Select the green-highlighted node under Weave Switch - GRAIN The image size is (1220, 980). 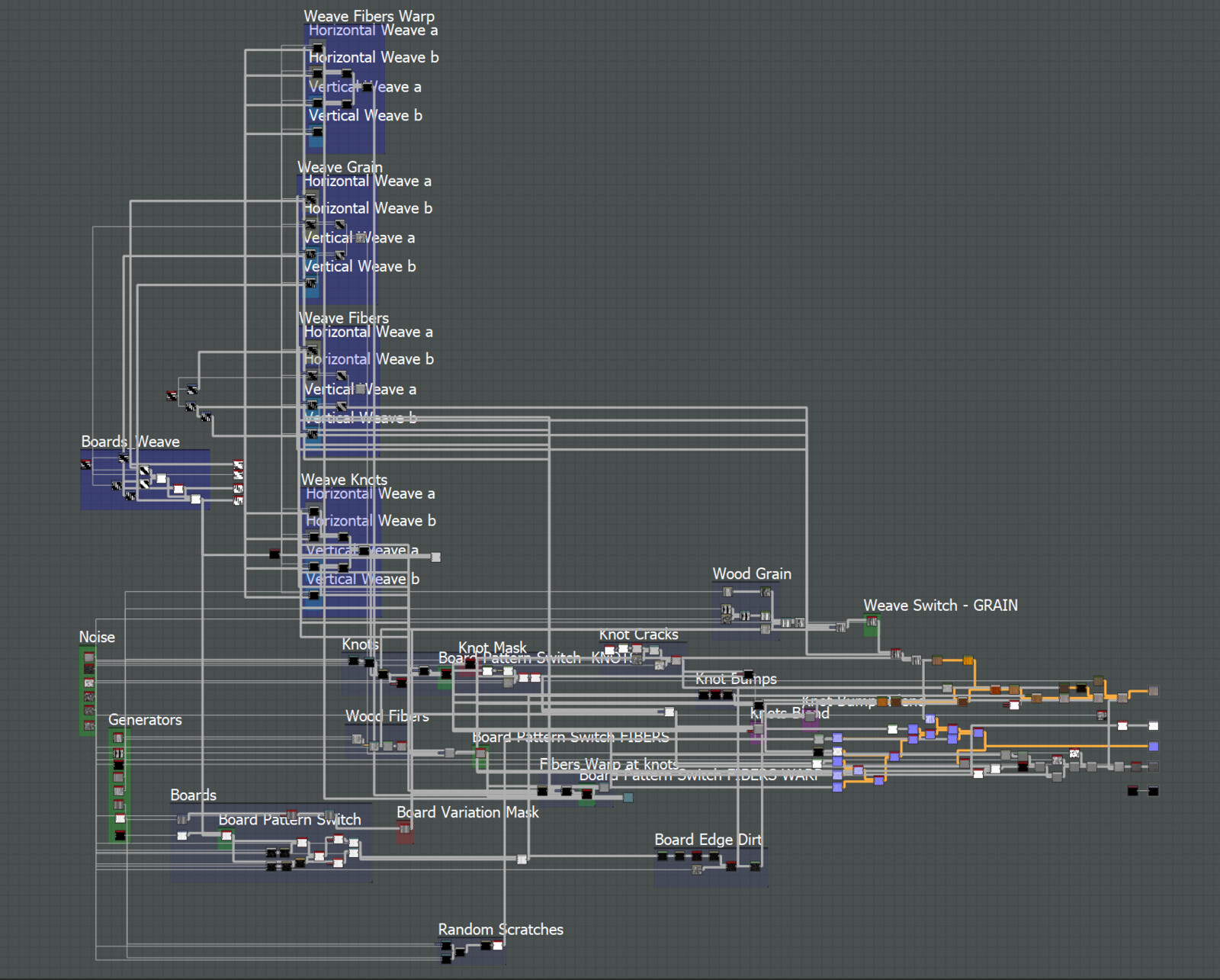click(x=871, y=622)
